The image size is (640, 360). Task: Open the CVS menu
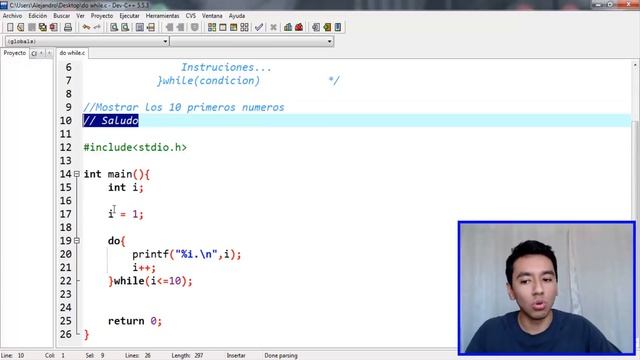191,16
